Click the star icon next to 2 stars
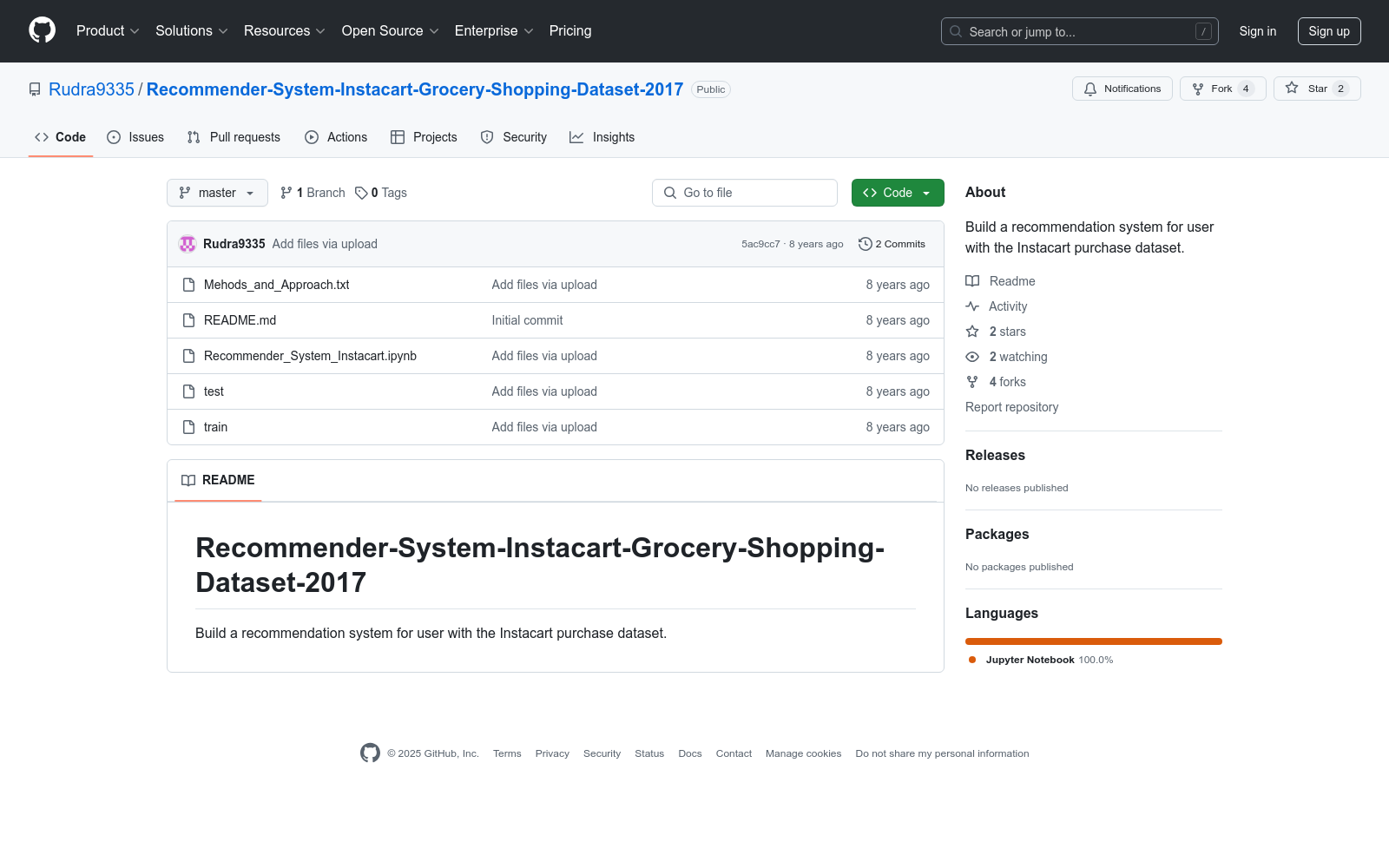1389x868 pixels. tap(972, 332)
